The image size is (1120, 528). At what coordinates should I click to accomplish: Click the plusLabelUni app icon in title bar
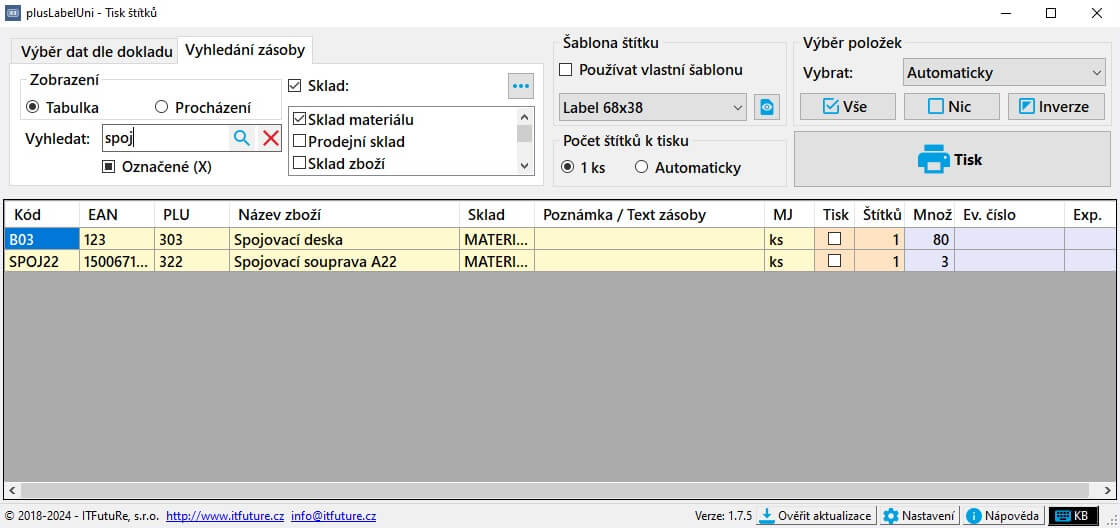click(12, 13)
